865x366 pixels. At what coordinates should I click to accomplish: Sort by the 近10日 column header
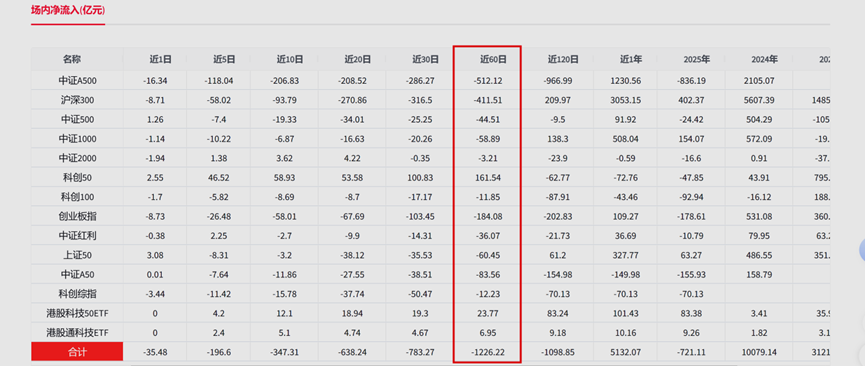point(290,59)
